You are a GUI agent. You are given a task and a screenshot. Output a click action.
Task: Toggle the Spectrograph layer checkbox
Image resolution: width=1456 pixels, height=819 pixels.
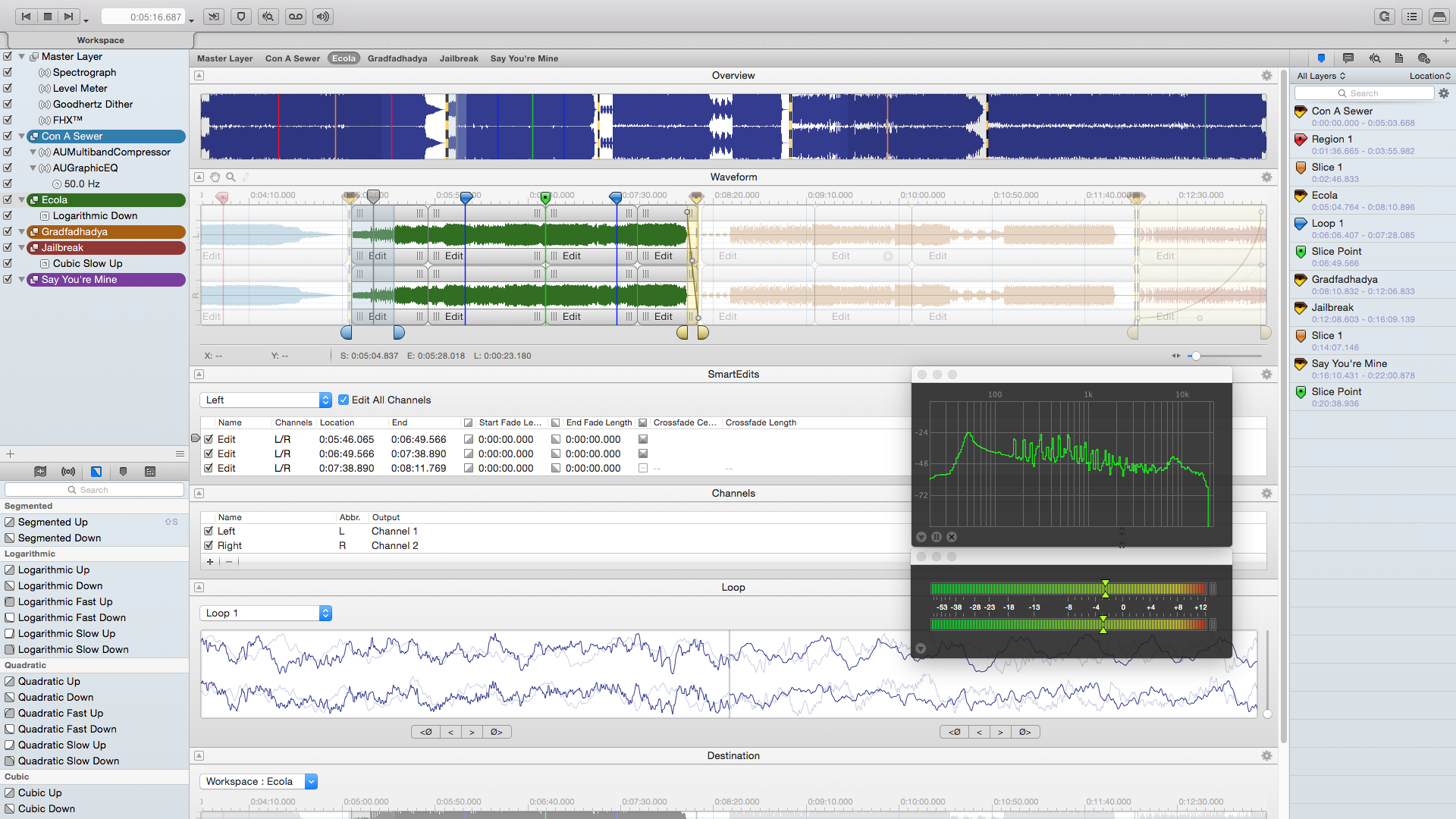click(8, 72)
